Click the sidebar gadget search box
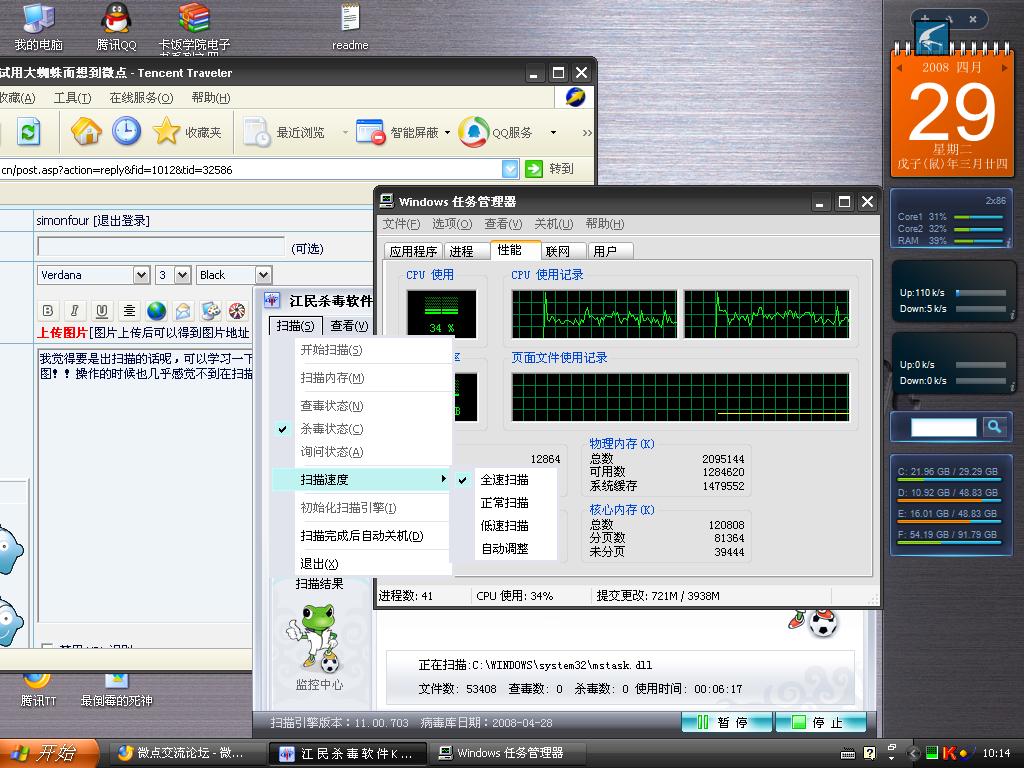The image size is (1024, 768). click(943, 427)
